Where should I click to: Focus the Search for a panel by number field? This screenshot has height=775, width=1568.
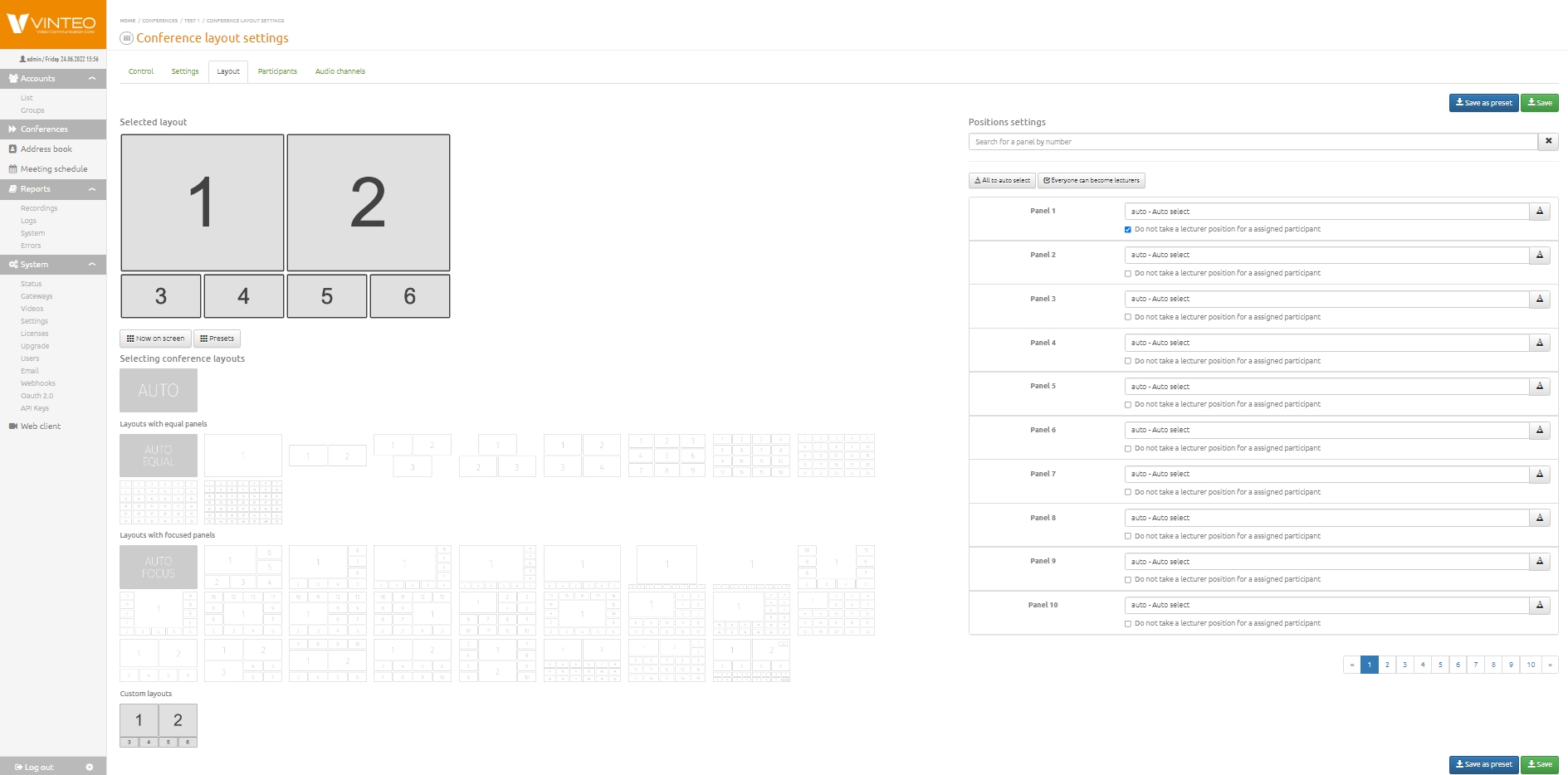(x=1253, y=142)
